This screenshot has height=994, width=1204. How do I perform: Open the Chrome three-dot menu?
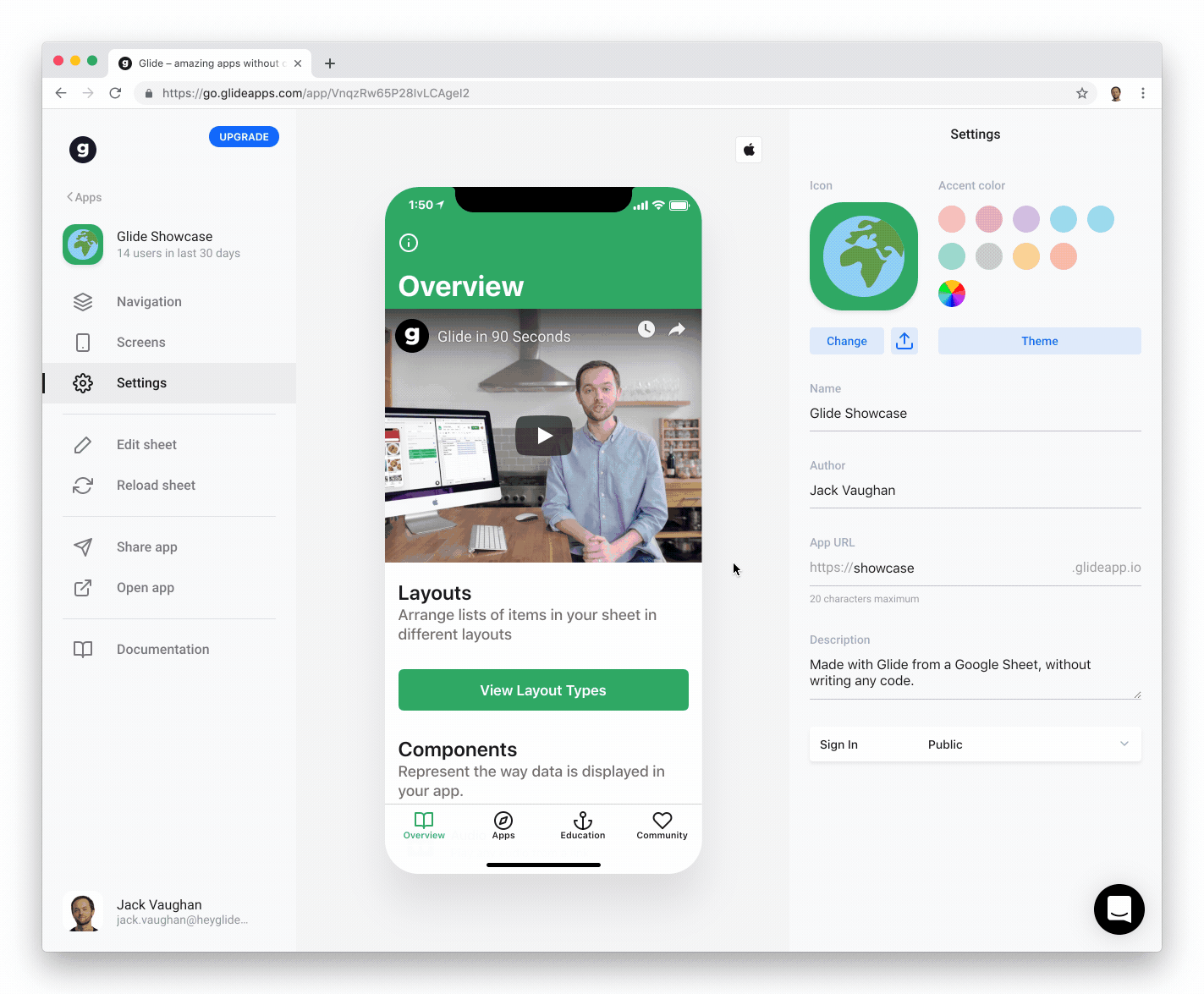tap(1143, 93)
